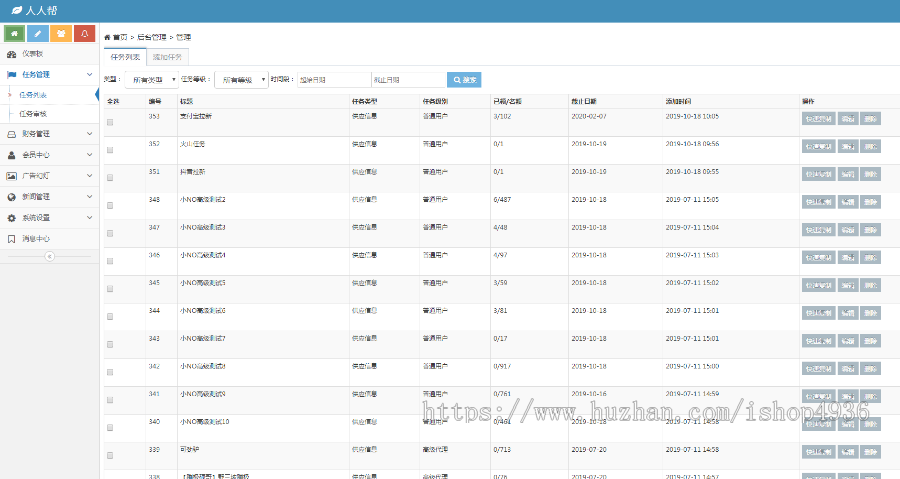Check the row checkbox for task 347
Image resolution: width=900 pixels, height=479 pixels.
pyautogui.click(x=110, y=233)
